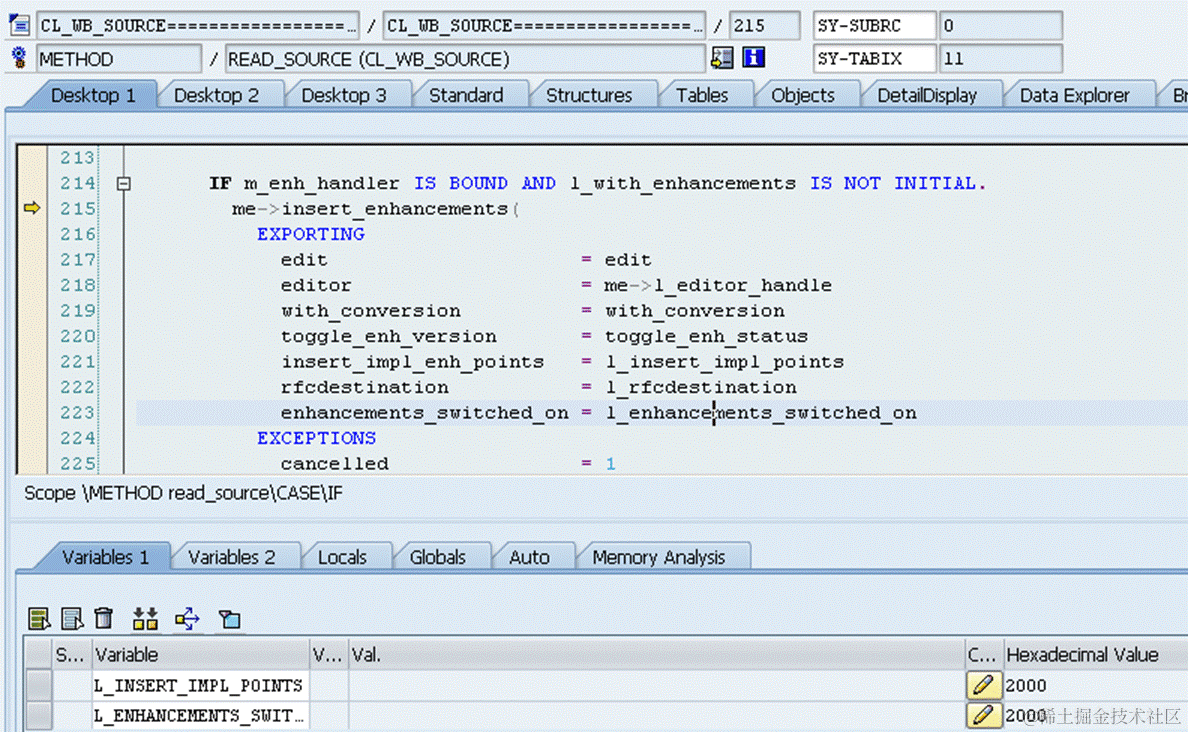Click the SY-TABIX value field showing 11

(x=1000, y=59)
